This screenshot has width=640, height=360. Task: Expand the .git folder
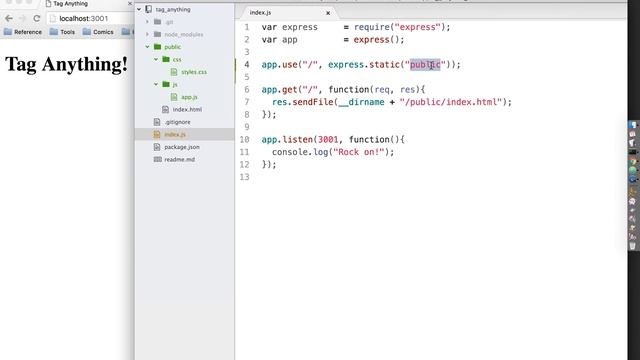click(147, 22)
